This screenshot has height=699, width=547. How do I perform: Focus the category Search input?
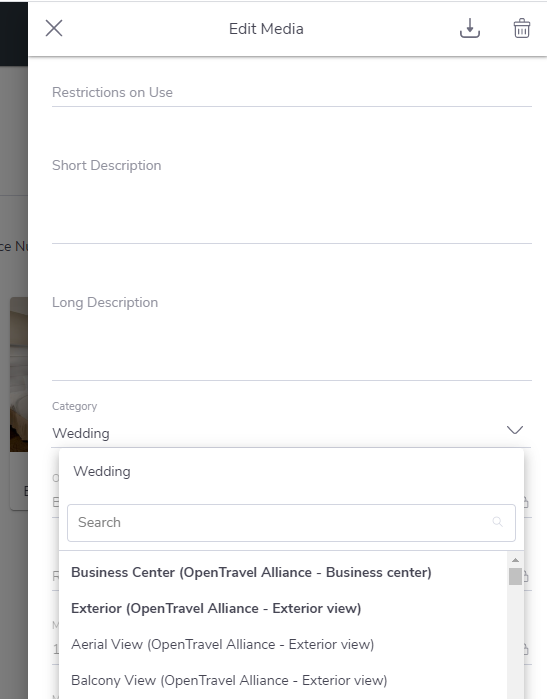pos(291,522)
